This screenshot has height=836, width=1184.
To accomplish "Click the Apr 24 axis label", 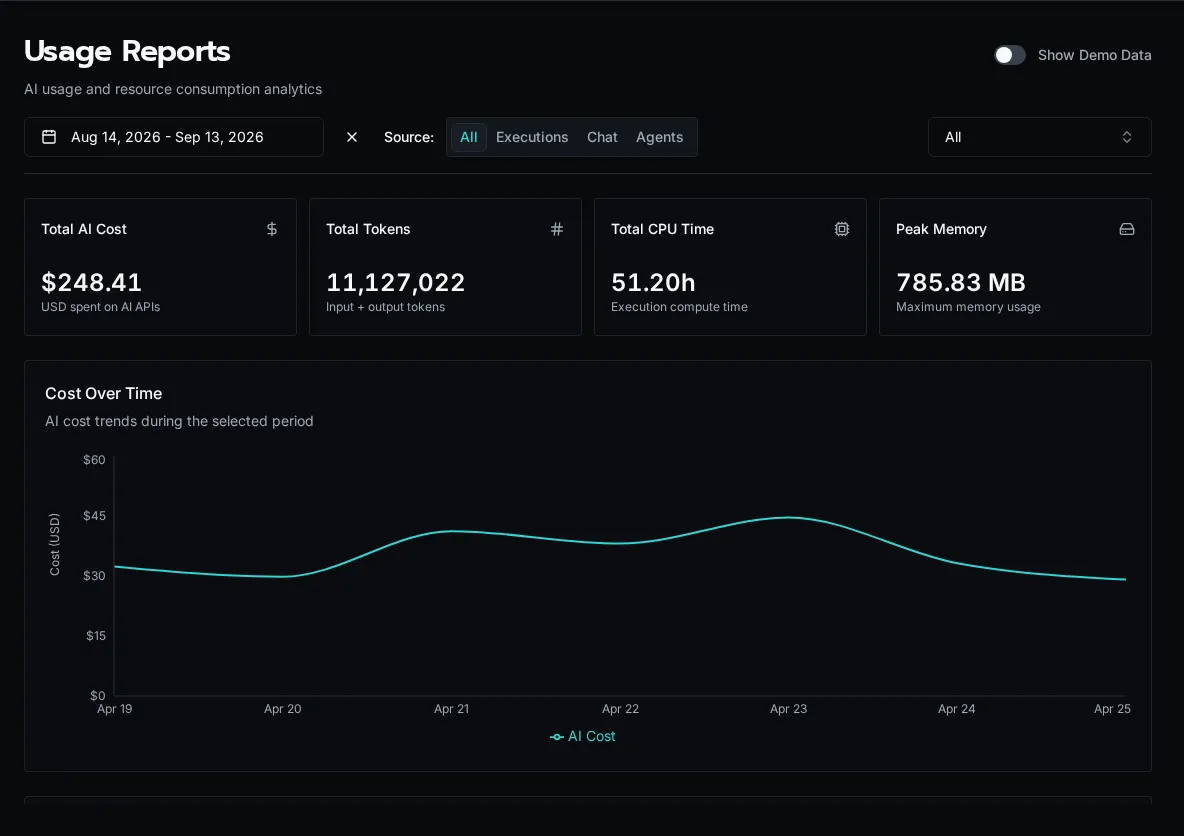I will (x=957, y=708).
